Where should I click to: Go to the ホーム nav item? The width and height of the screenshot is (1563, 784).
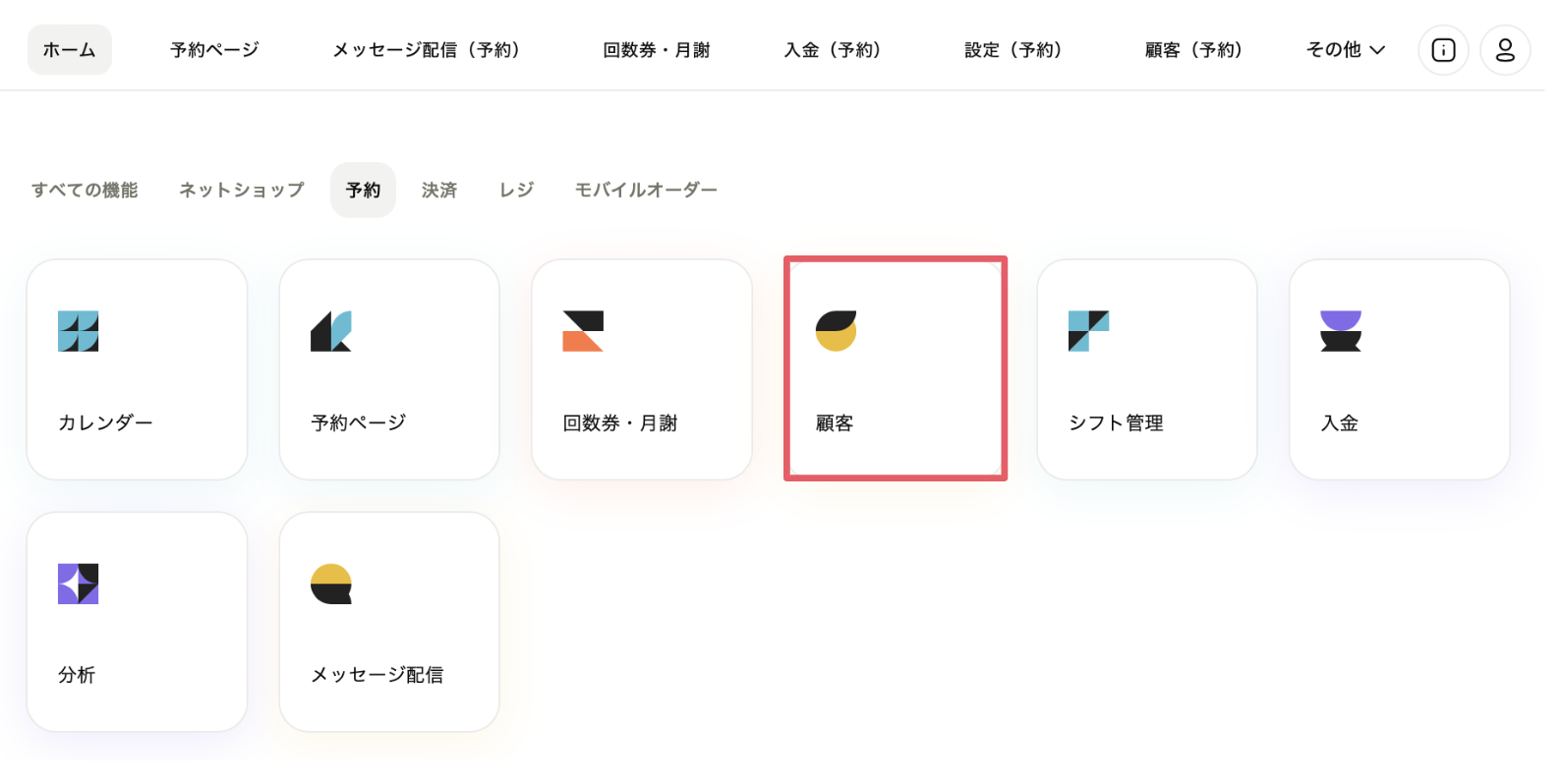tap(70, 50)
